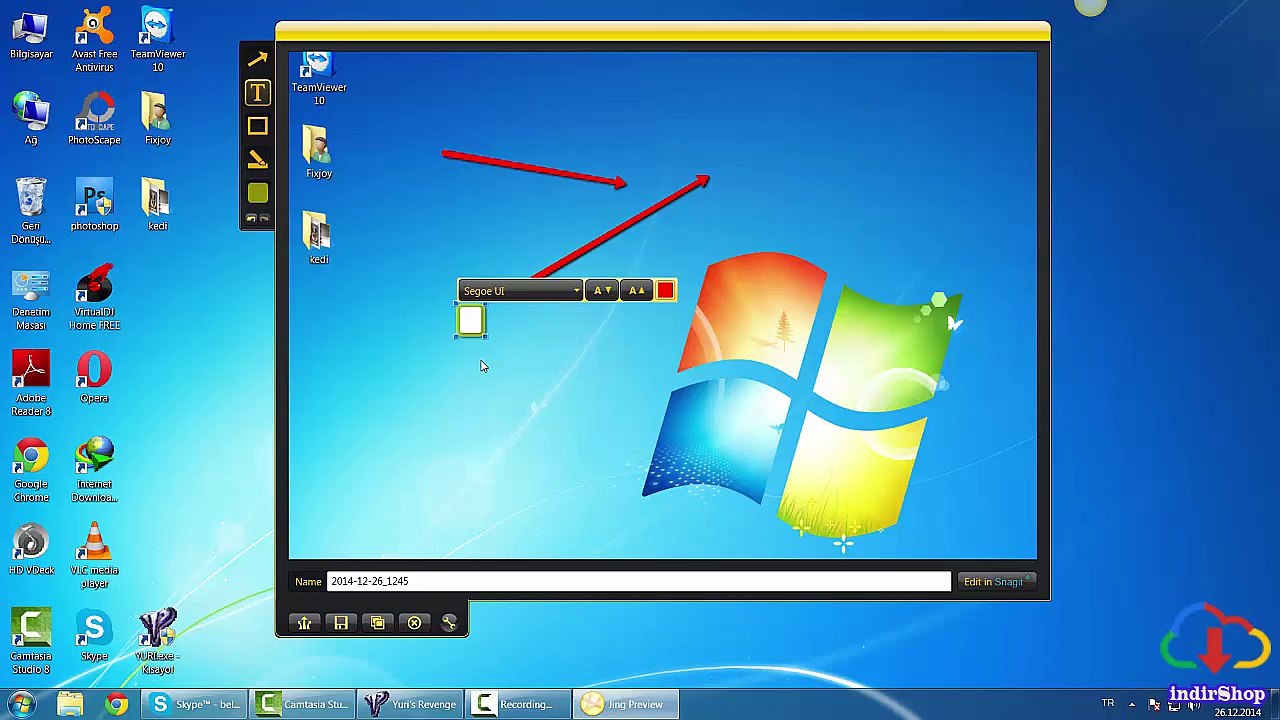Select the VirtualDJ Home FREE icon
This screenshot has width=1280, height=720.
[x=94, y=298]
